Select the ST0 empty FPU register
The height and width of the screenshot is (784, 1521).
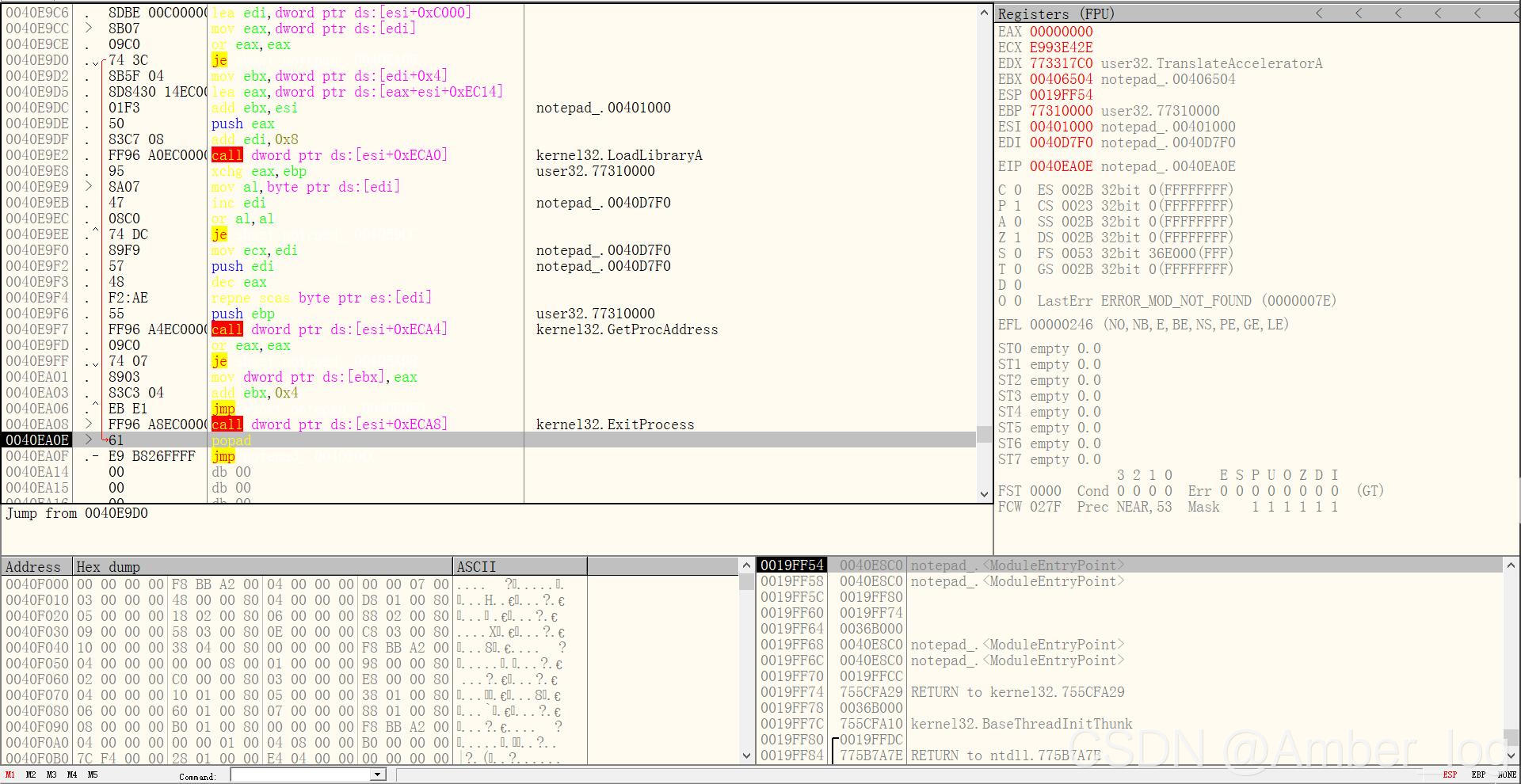pyautogui.click(x=1049, y=348)
